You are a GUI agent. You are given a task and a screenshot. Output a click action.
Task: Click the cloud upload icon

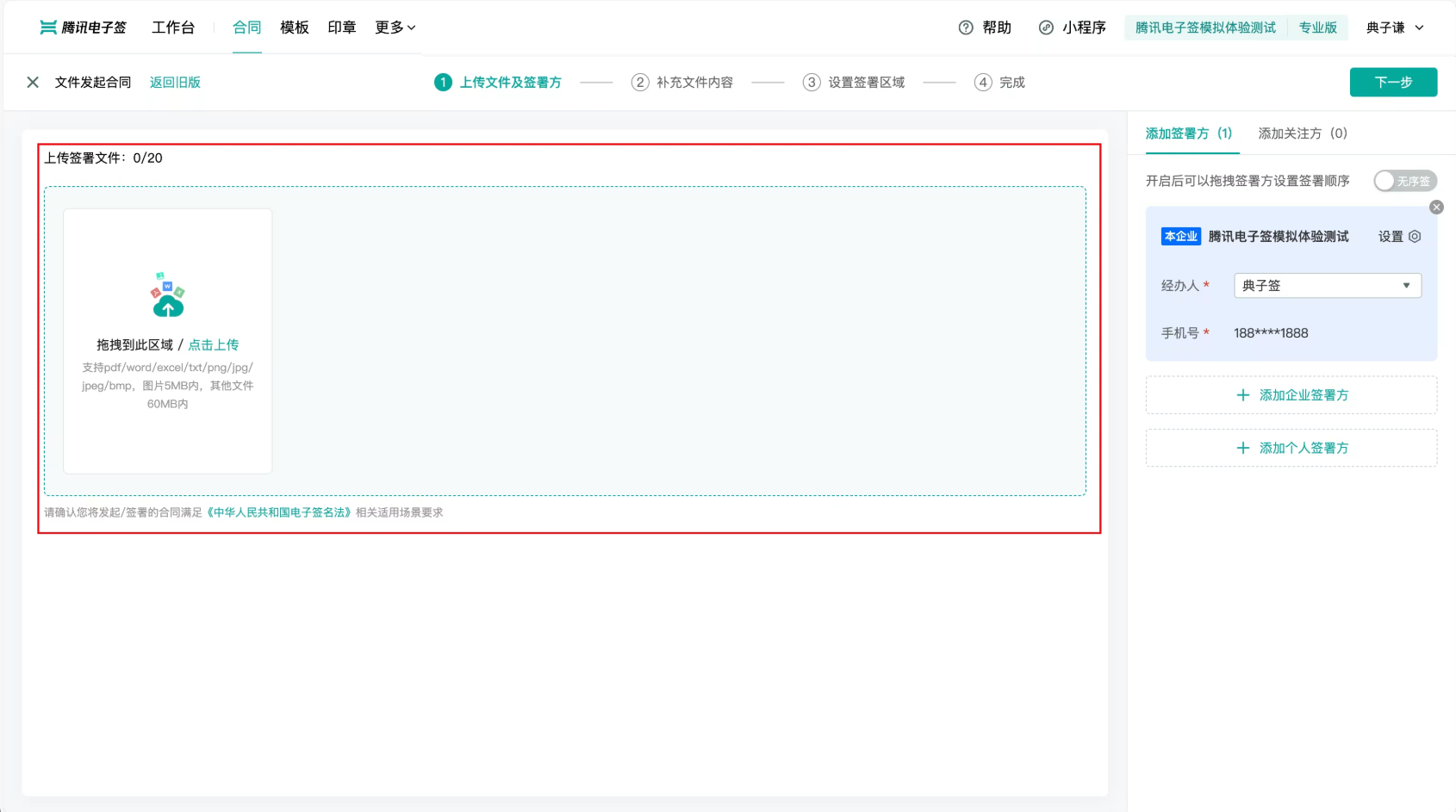[x=168, y=295]
